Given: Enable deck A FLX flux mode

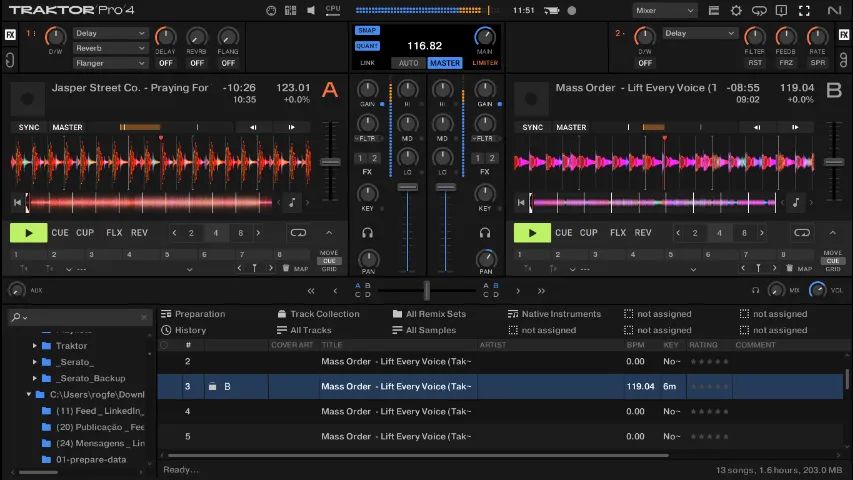Looking at the screenshot, I should [x=114, y=232].
